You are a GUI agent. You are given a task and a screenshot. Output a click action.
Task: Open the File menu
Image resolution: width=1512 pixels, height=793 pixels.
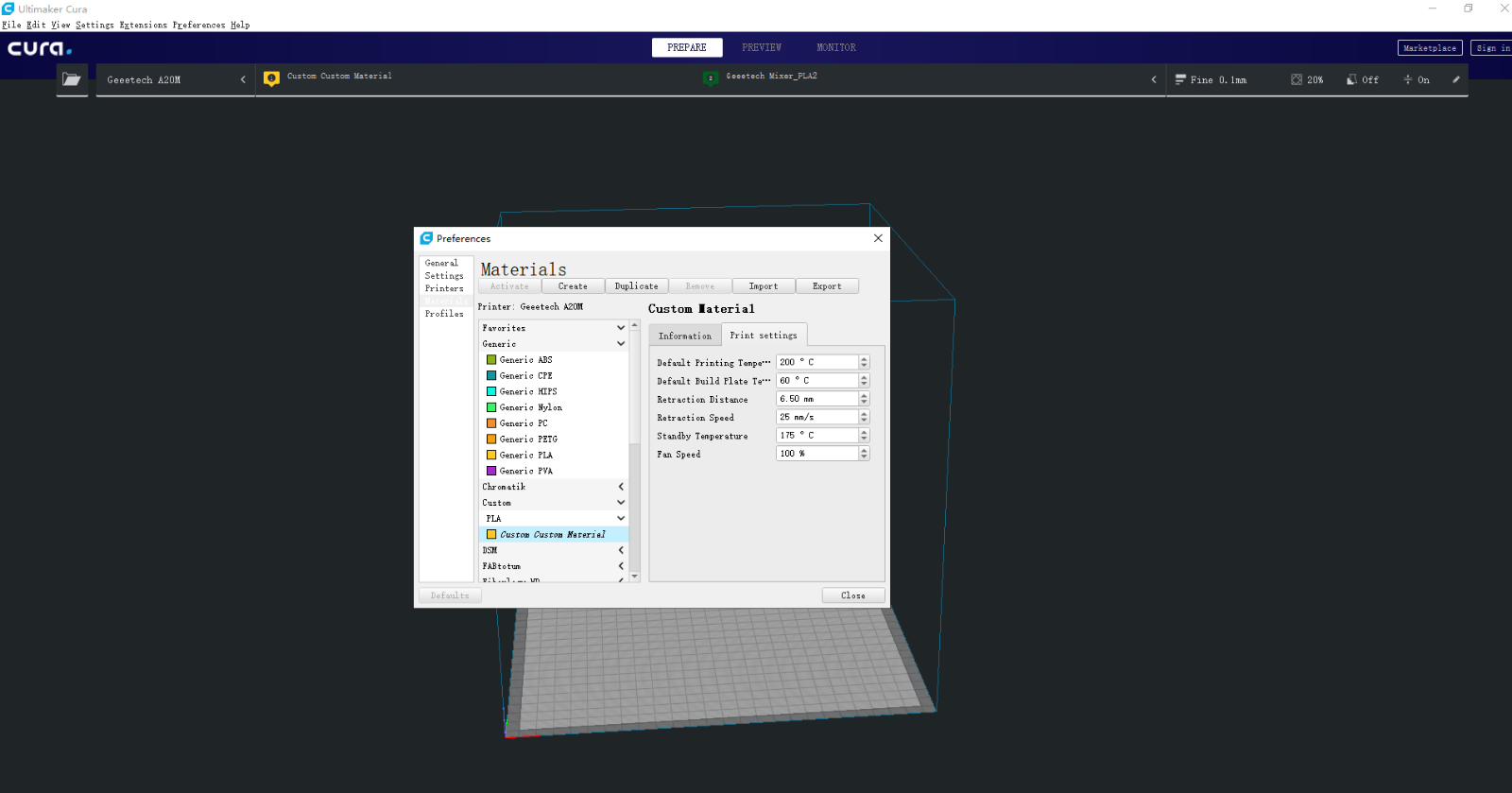click(11, 26)
